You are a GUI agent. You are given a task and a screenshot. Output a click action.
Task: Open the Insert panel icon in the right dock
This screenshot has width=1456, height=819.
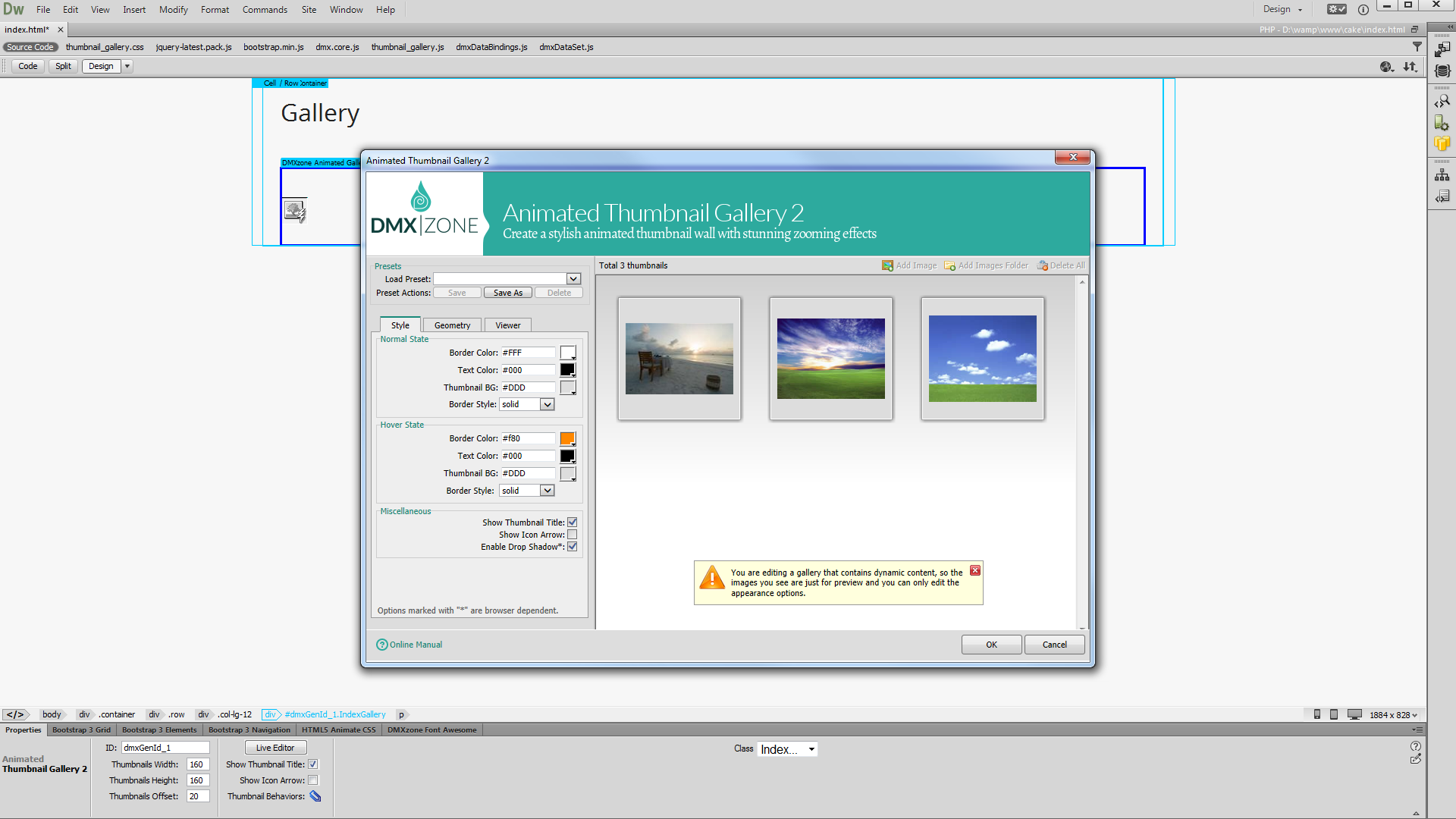(x=1442, y=49)
